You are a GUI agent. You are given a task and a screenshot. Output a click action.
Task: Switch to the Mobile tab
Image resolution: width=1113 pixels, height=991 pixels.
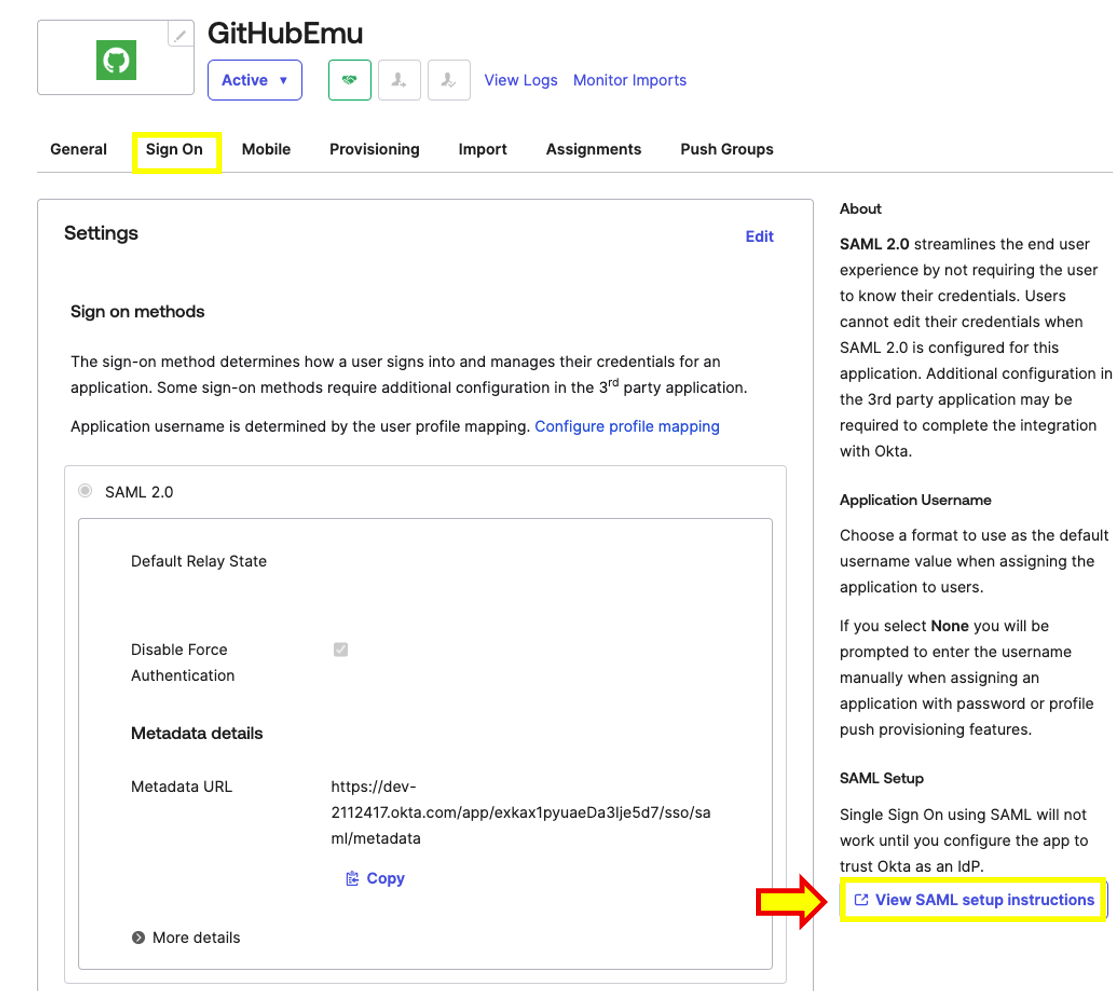click(x=266, y=149)
